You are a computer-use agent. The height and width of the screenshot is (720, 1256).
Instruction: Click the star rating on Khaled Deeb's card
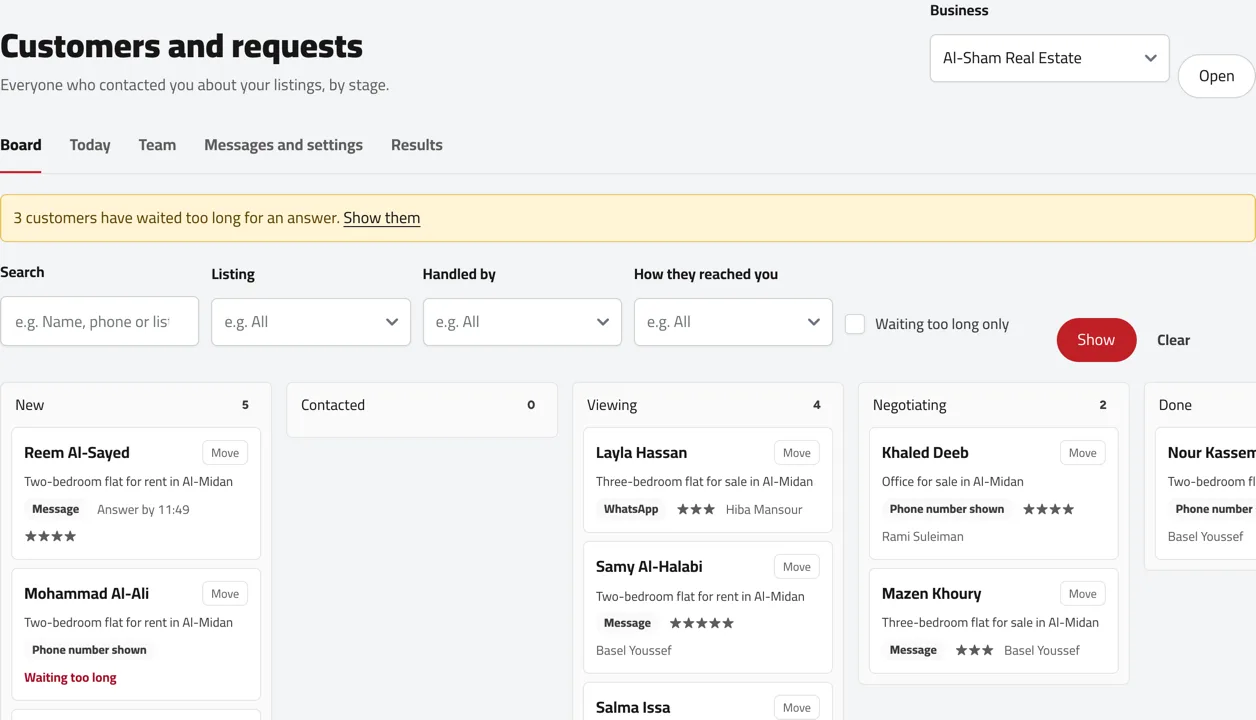click(x=1048, y=509)
